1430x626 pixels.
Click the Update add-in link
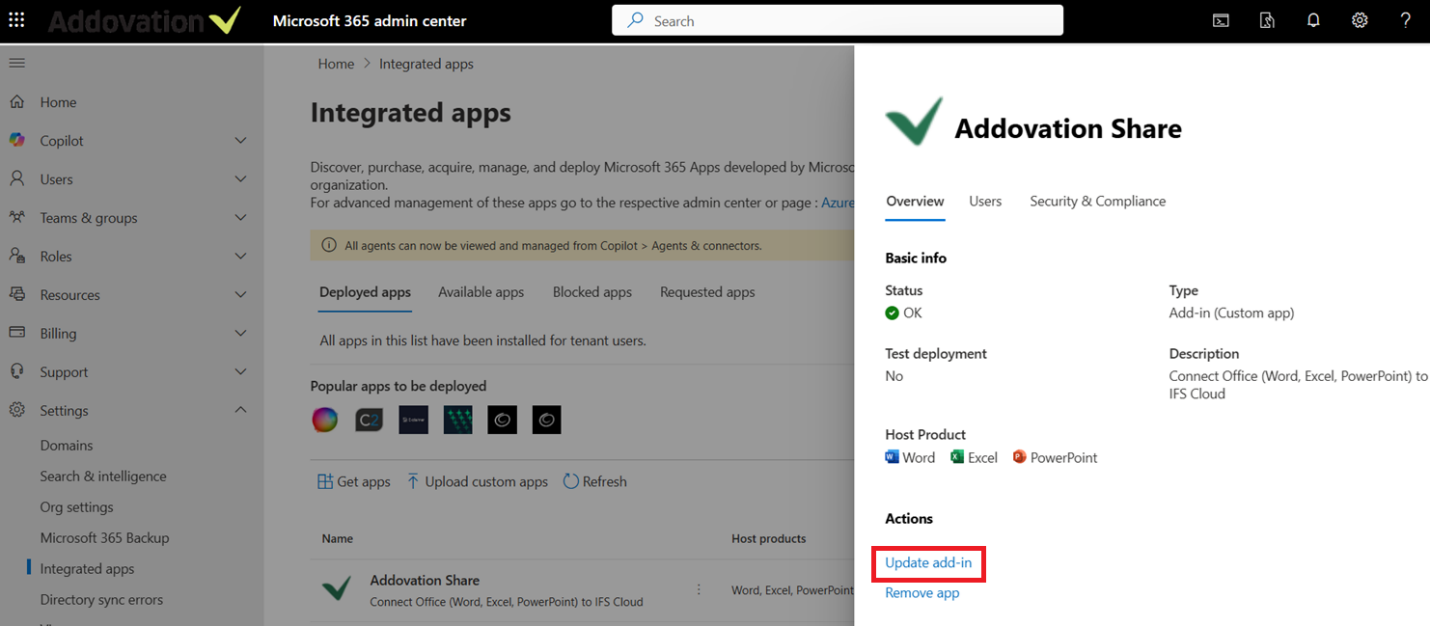click(x=928, y=563)
